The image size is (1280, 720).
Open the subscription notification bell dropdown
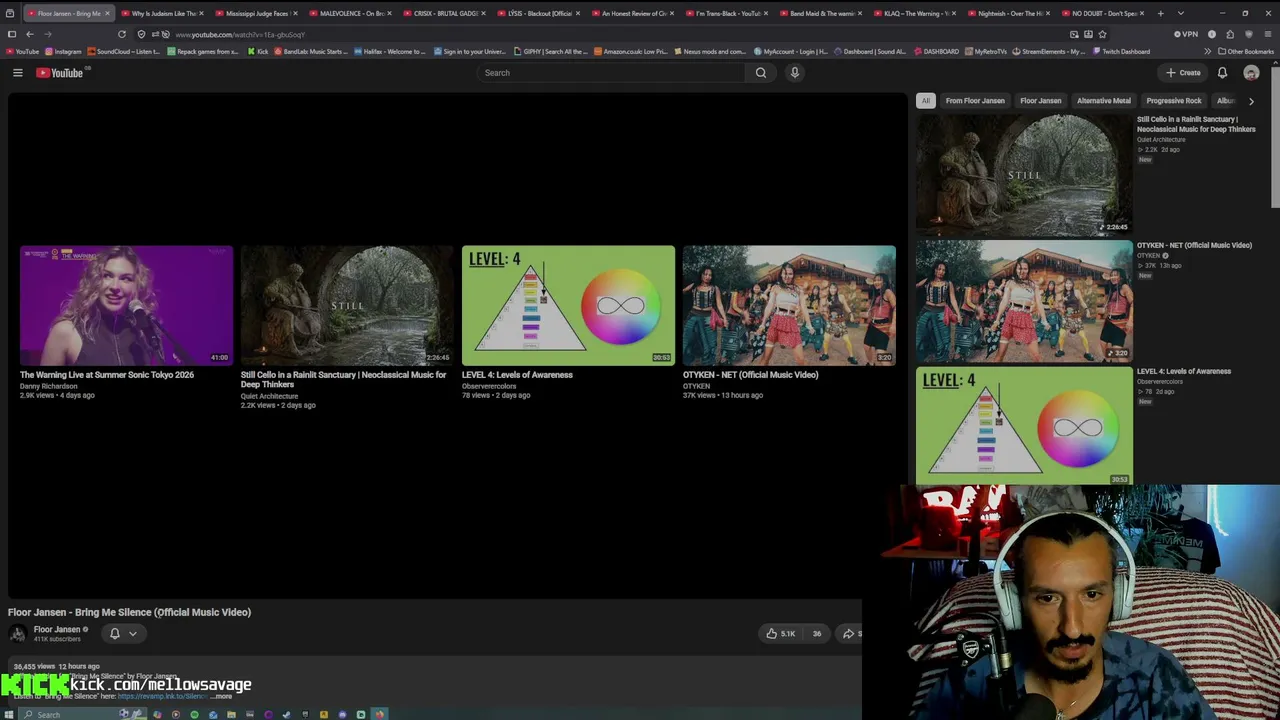(x=123, y=633)
